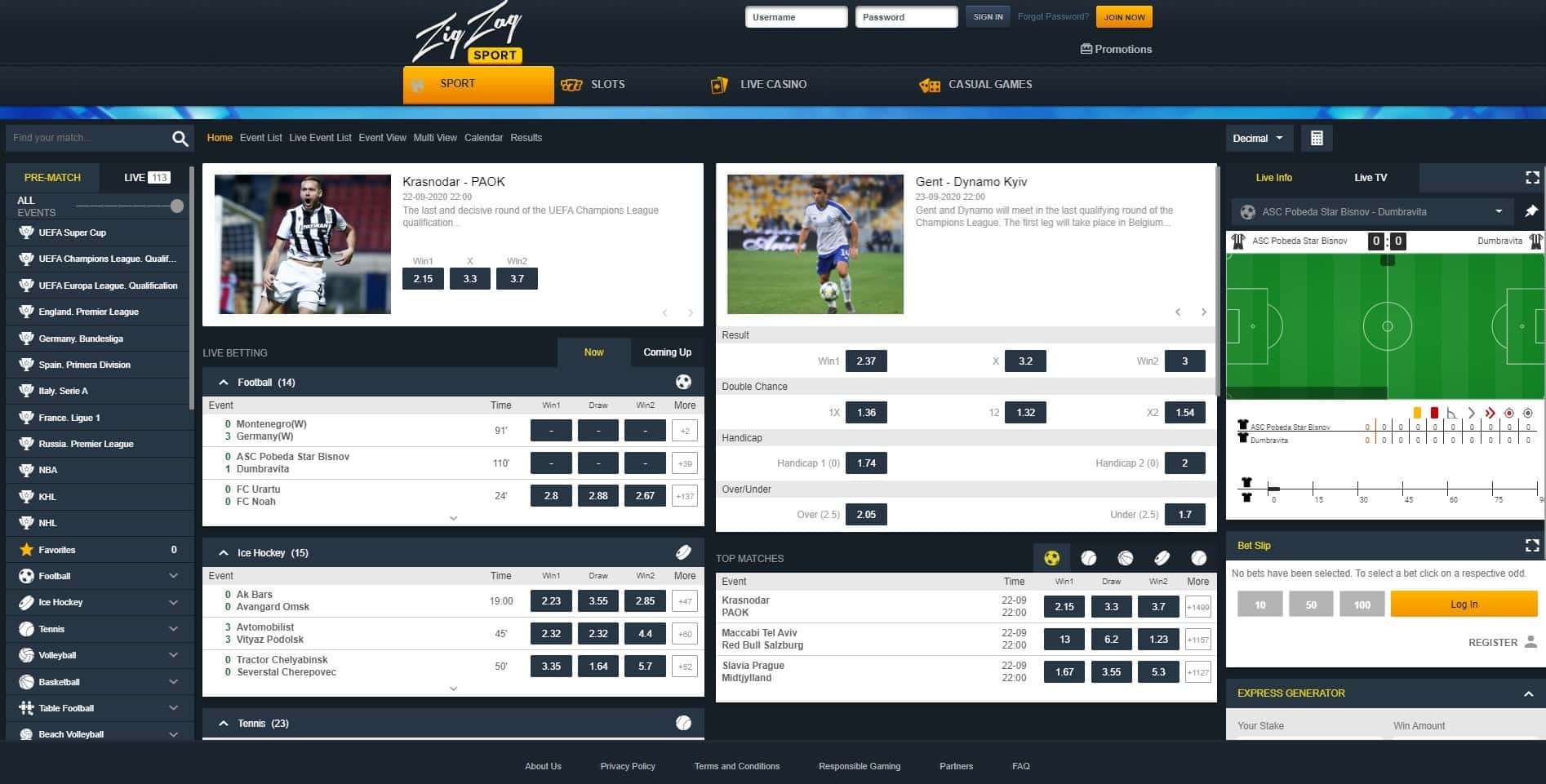
Task: Show Now live betting events
Action: tap(593, 352)
